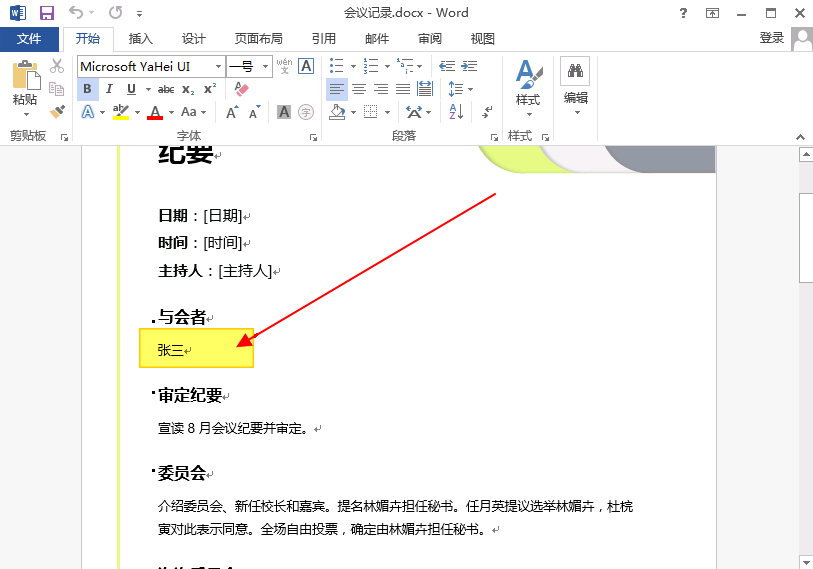
Task: Click Grow Font icon
Action: (232, 112)
